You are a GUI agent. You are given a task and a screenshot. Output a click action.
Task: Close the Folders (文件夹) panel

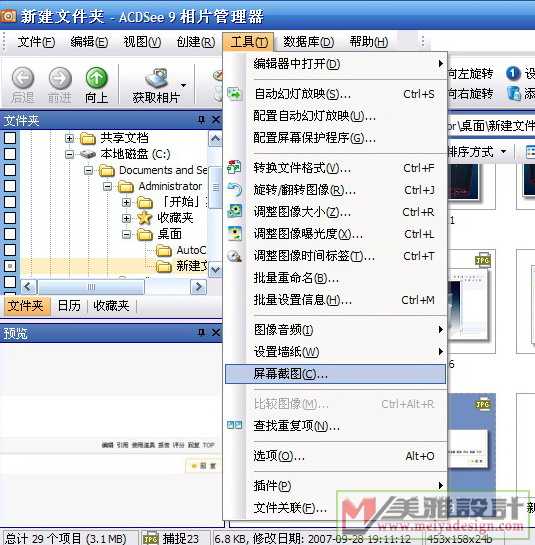(216, 120)
